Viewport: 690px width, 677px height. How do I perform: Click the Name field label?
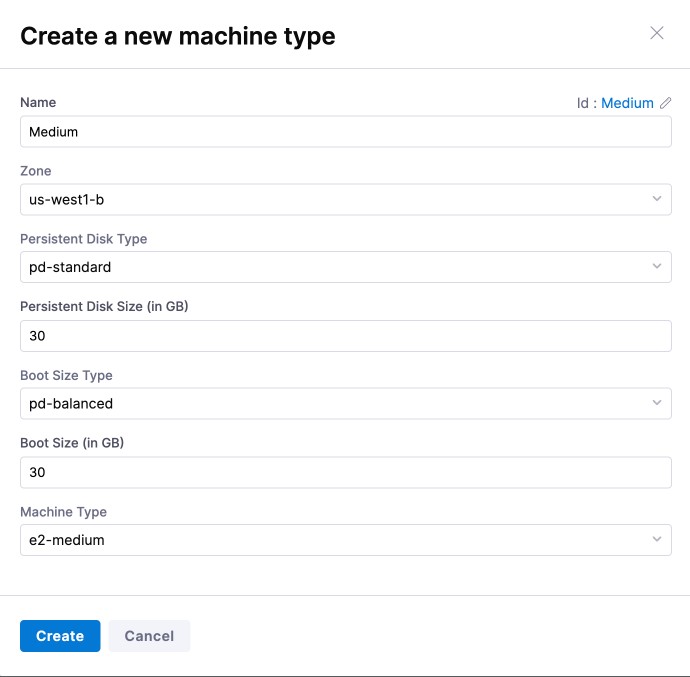38,103
